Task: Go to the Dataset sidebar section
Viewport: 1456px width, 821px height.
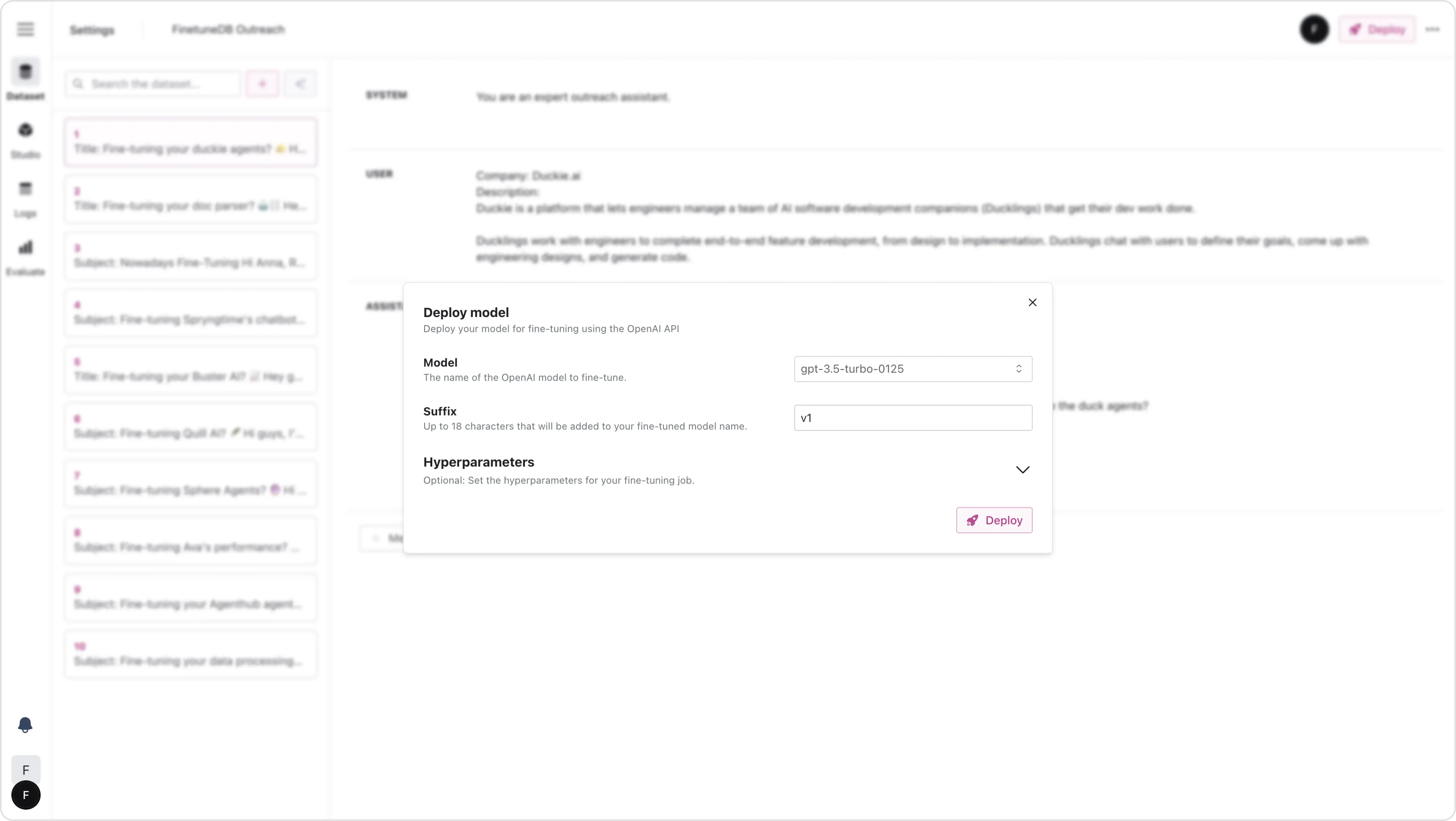Action: (25, 79)
